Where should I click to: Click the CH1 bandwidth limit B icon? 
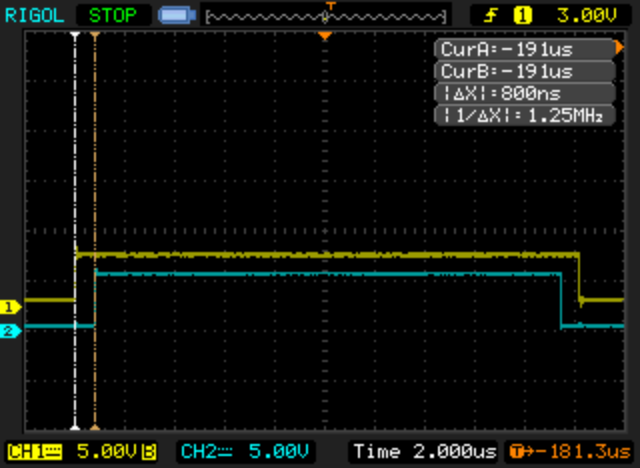coord(149,452)
